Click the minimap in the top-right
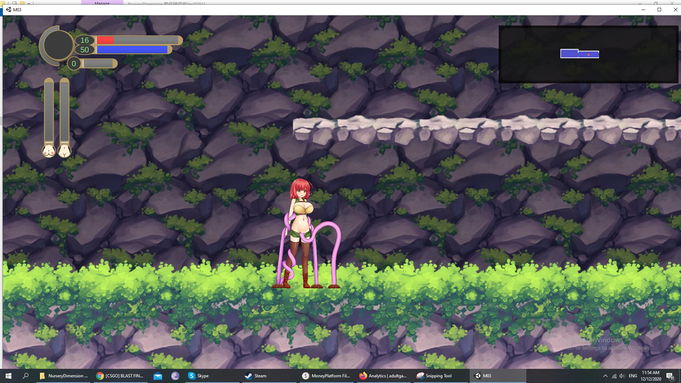 click(x=588, y=54)
